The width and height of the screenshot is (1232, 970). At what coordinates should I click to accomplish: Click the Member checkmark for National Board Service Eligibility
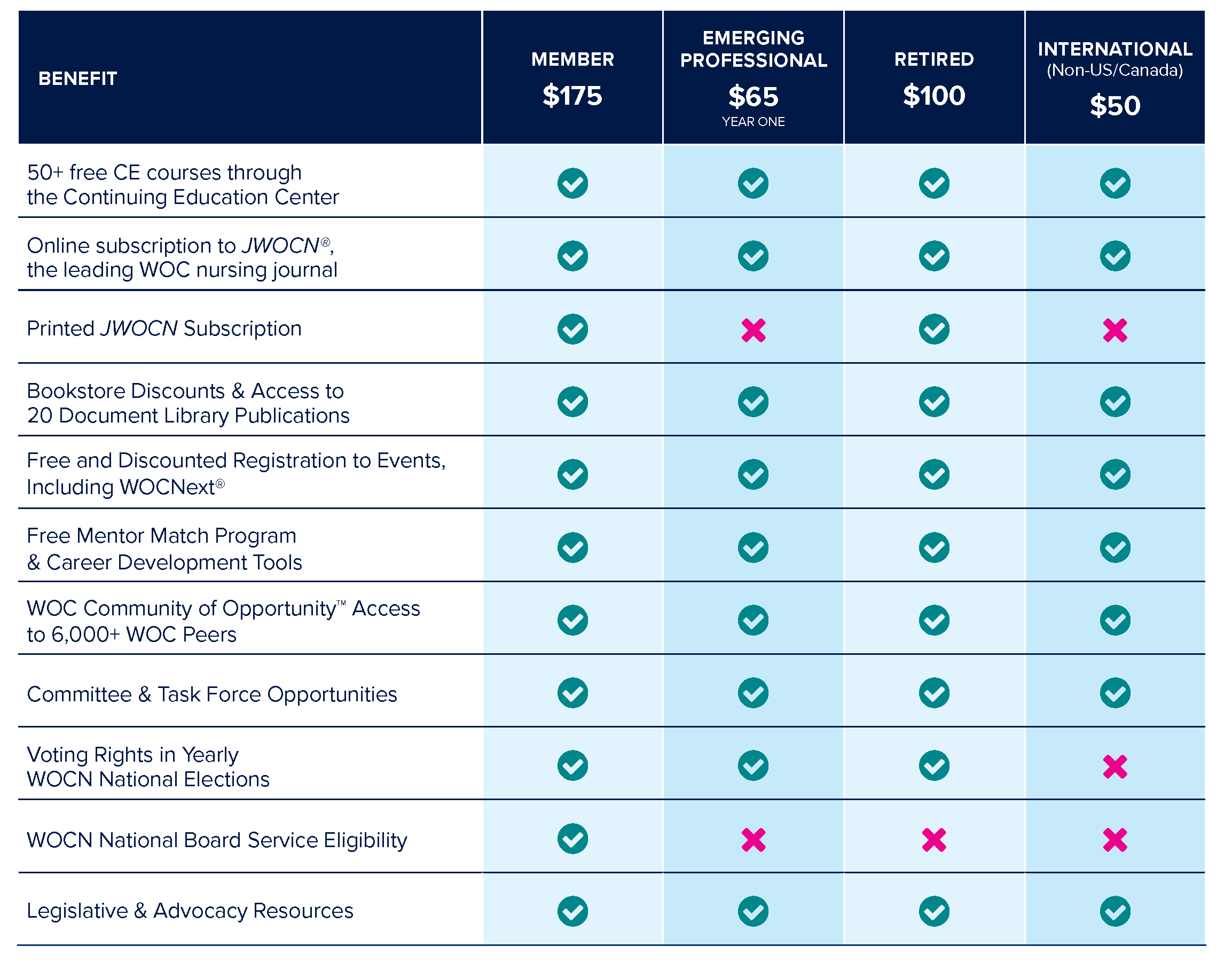click(572, 839)
